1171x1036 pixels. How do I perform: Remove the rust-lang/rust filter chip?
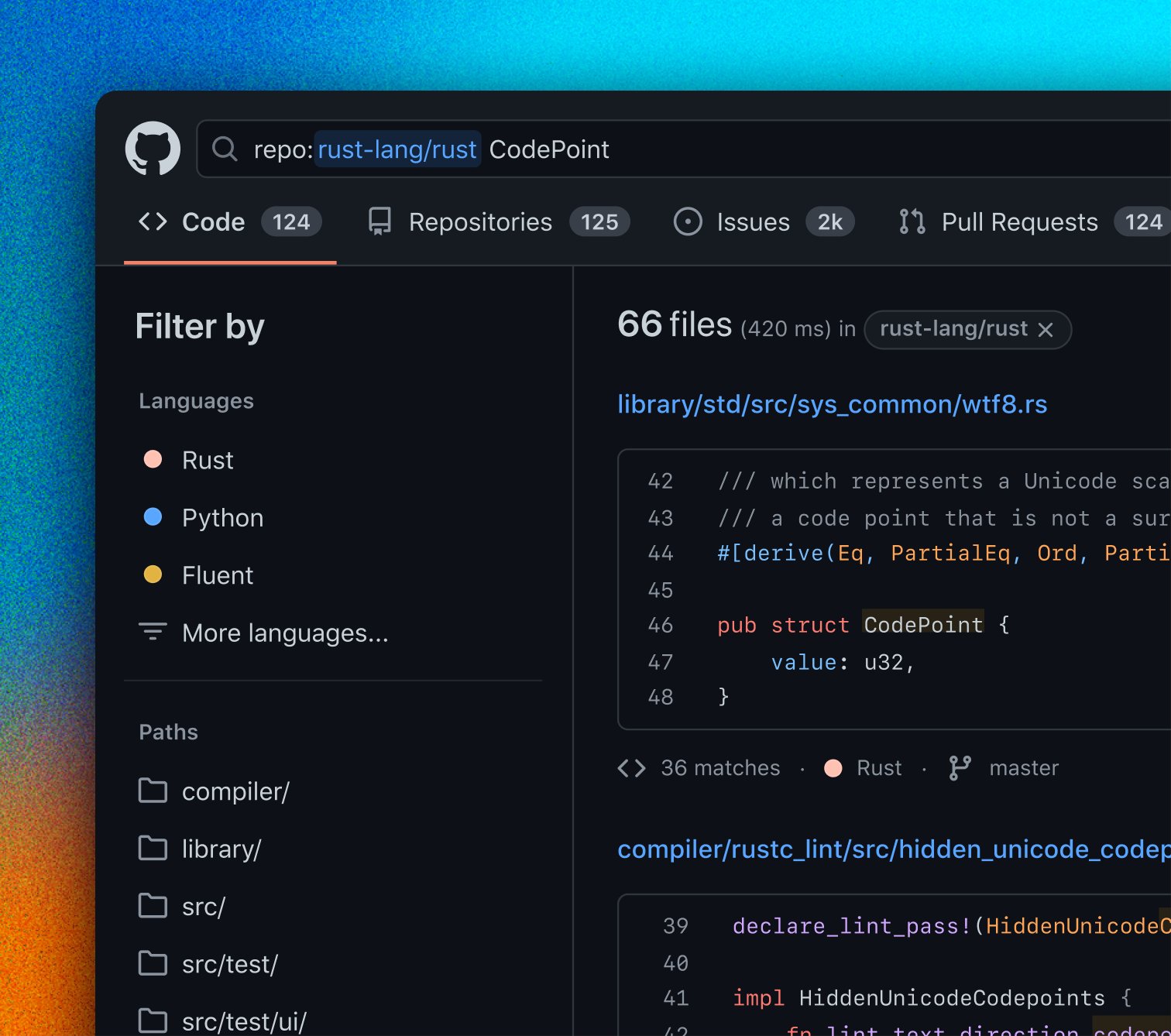(1046, 330)
